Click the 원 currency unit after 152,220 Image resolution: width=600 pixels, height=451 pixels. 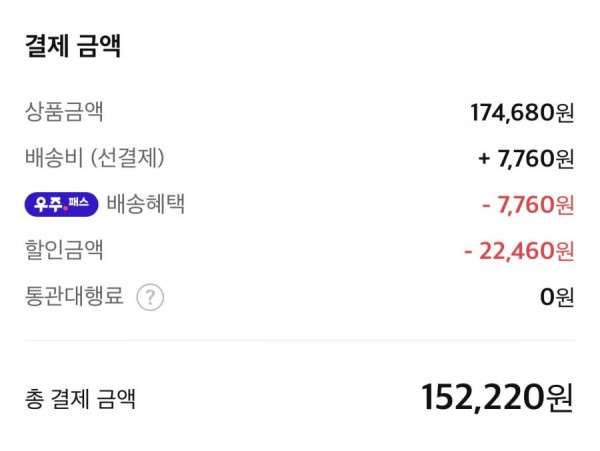click(x=560, y=398)
